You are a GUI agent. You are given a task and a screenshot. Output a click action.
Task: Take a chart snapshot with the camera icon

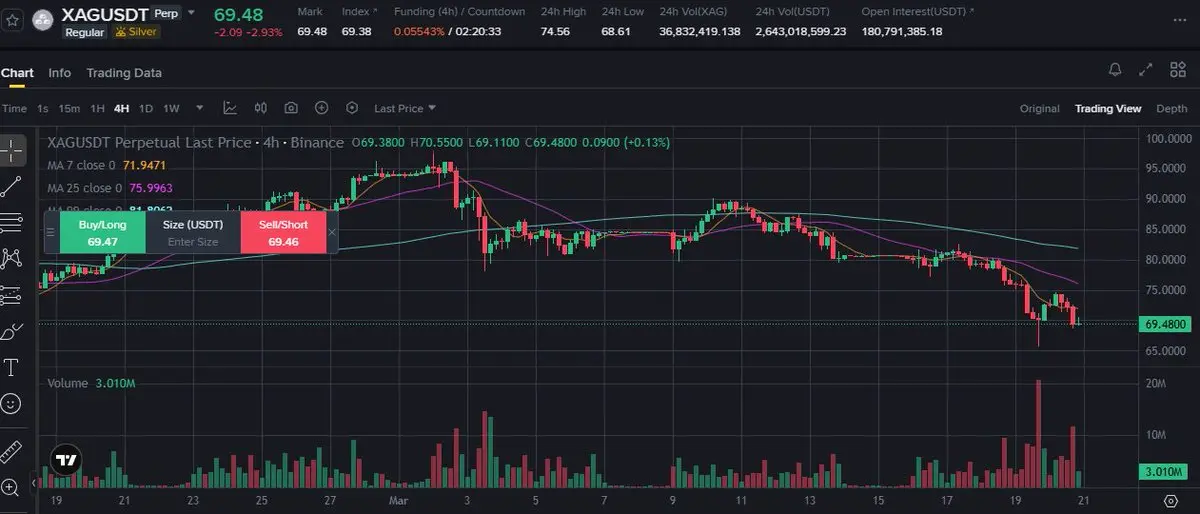pos(291,108)
